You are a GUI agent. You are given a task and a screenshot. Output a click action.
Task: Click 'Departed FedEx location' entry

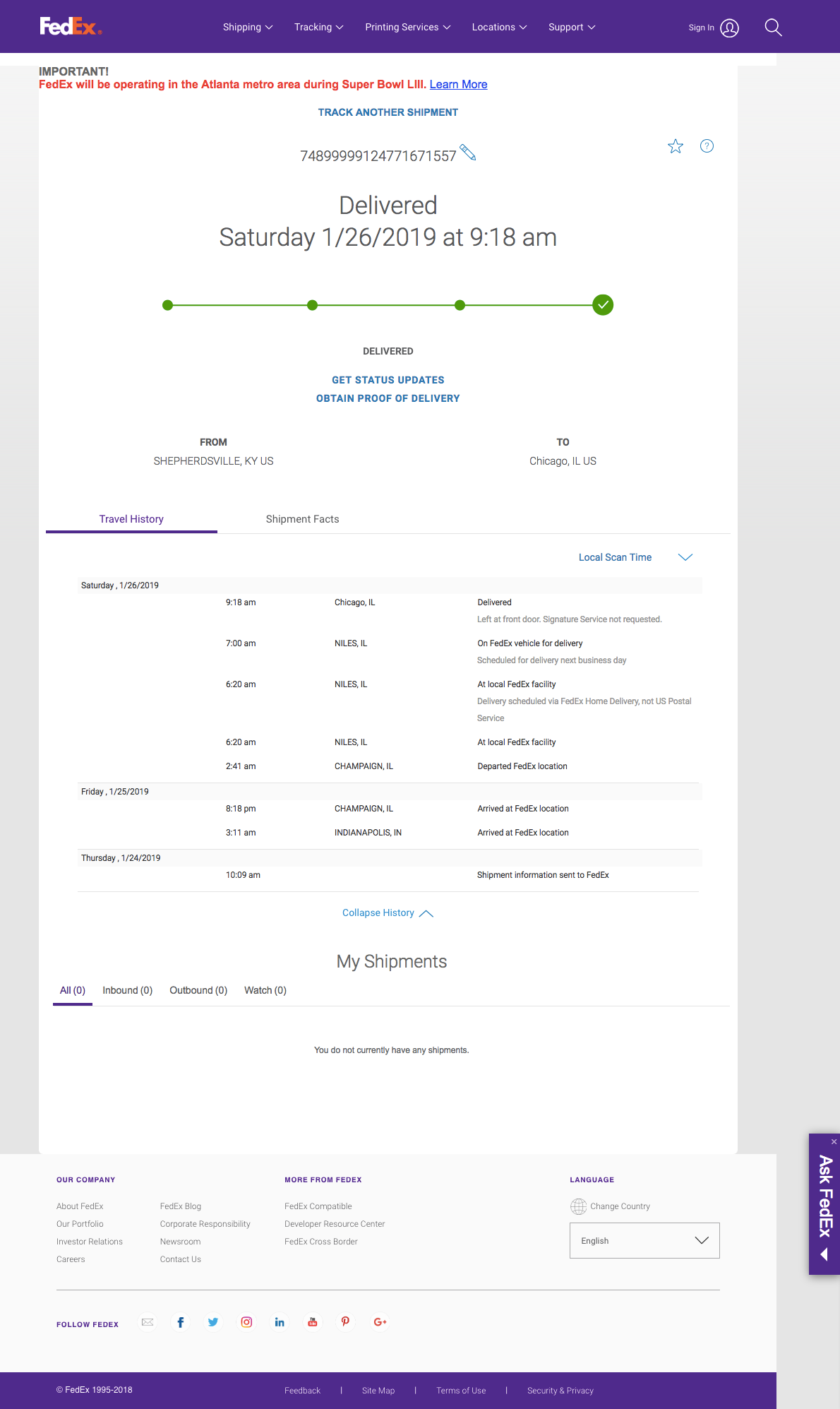(x=522, y=766)
